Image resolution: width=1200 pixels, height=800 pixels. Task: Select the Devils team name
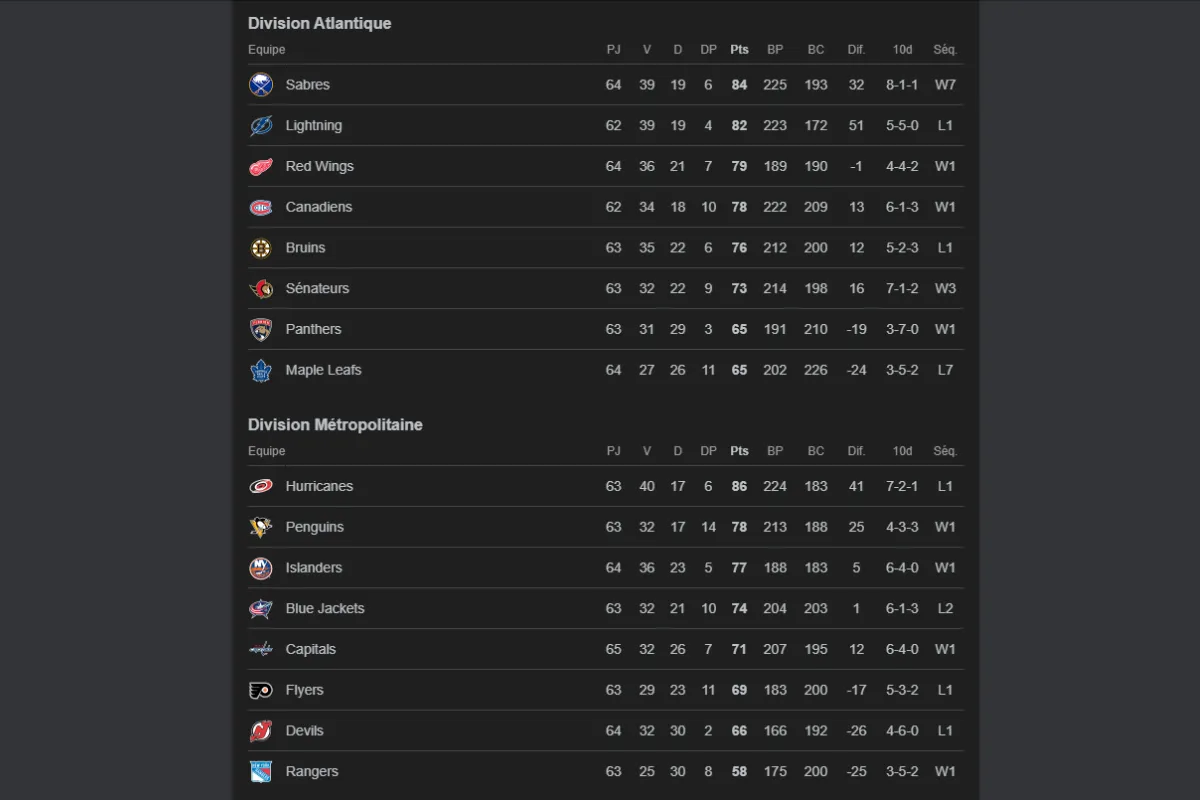tap(304, 731)
